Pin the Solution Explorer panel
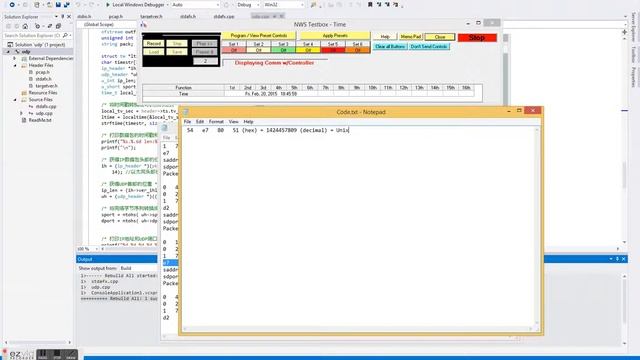Image resolution: width=640 pixels, height=360 pixels. click(62, 17)
